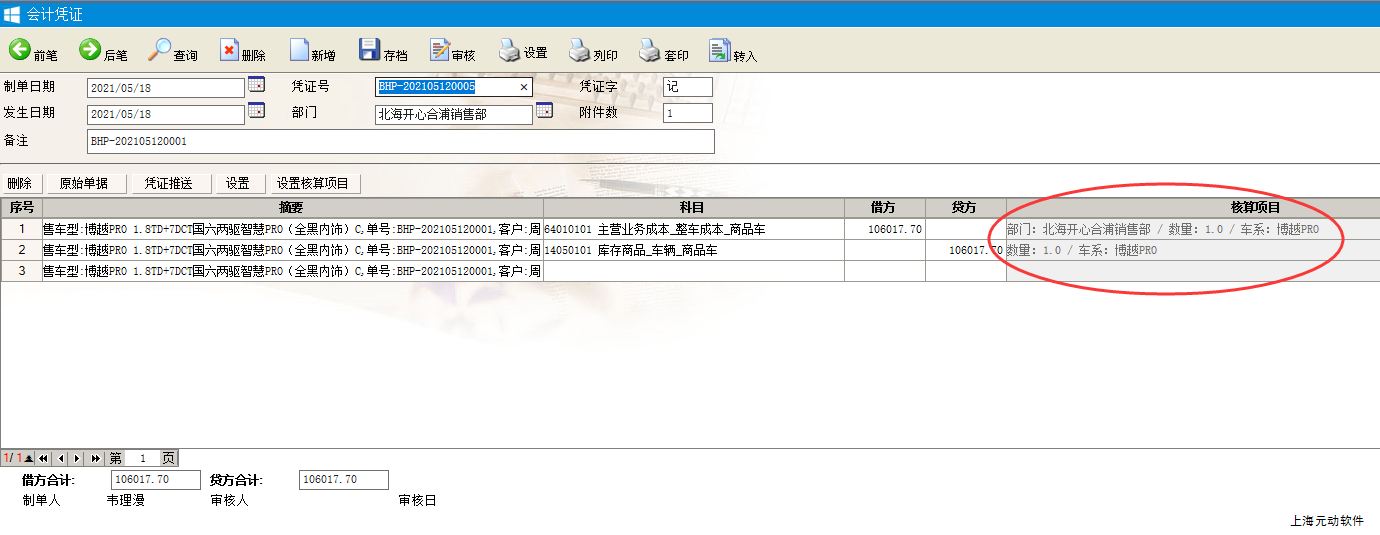Click the 套印 overlay print icon
Viewport: 1380px width, 535px height.
click(663, 52)
